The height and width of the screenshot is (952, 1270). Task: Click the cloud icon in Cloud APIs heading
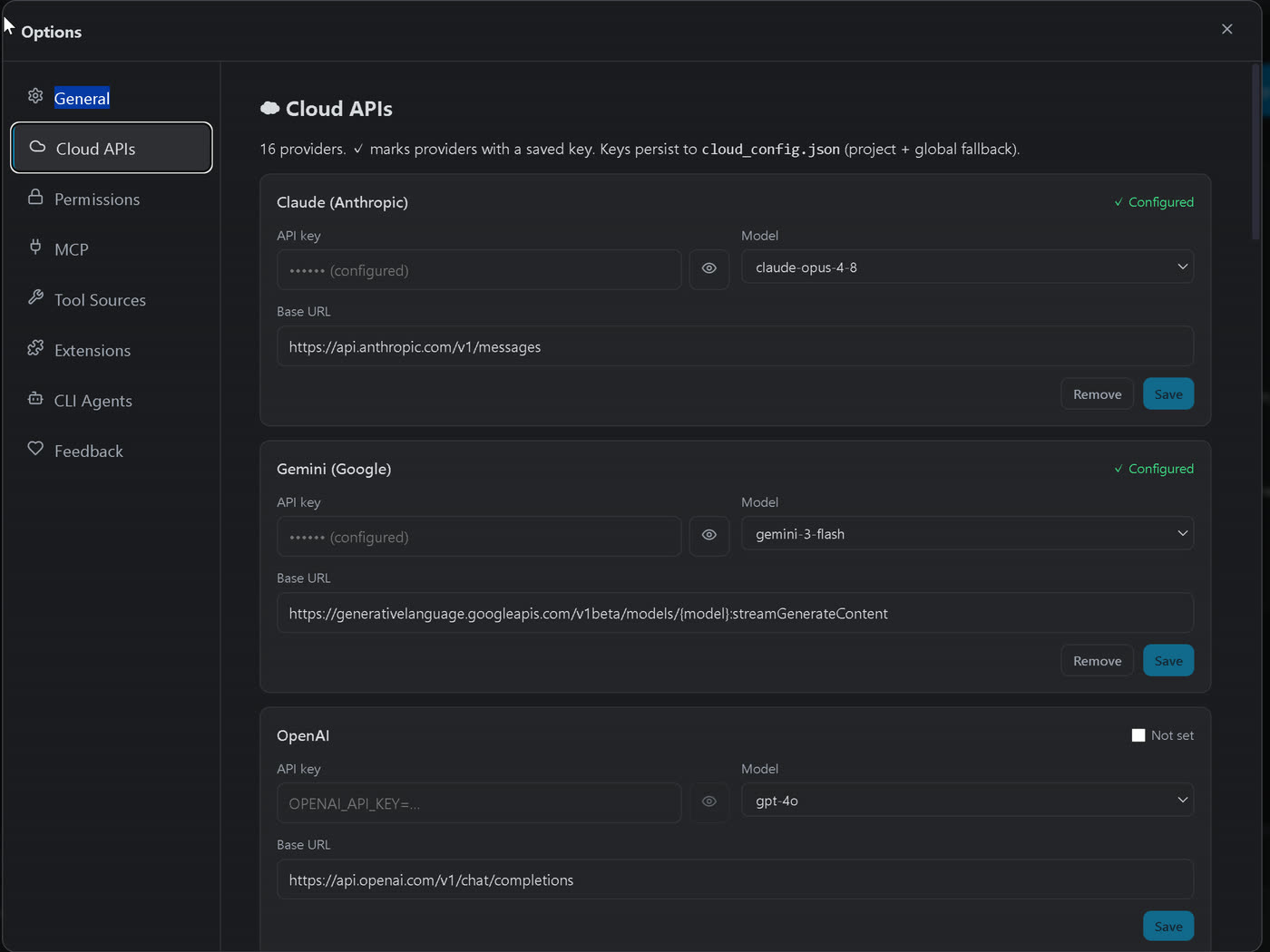[x=269, y=108]
